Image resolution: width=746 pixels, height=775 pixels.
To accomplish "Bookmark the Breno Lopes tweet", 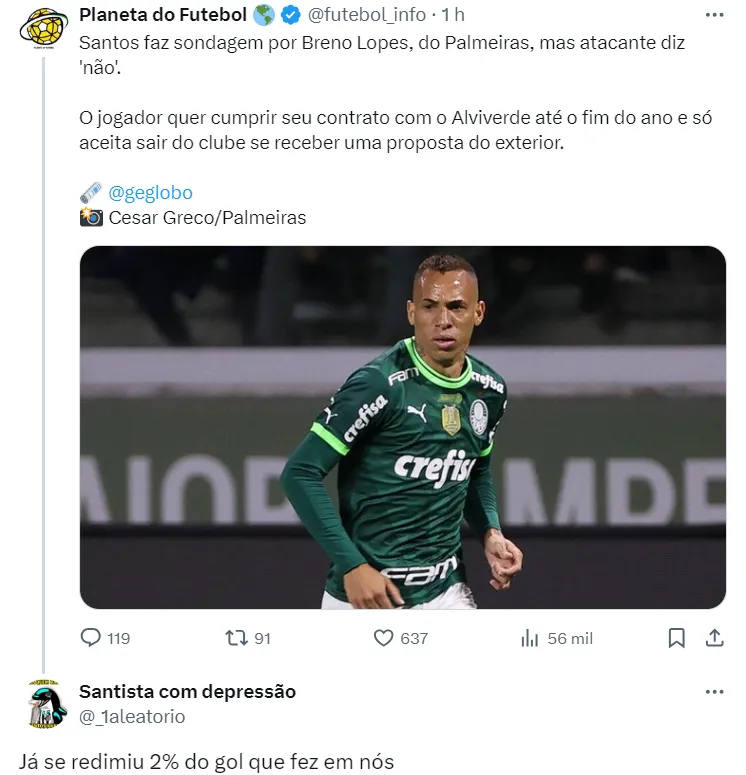I will coord(676,637).
